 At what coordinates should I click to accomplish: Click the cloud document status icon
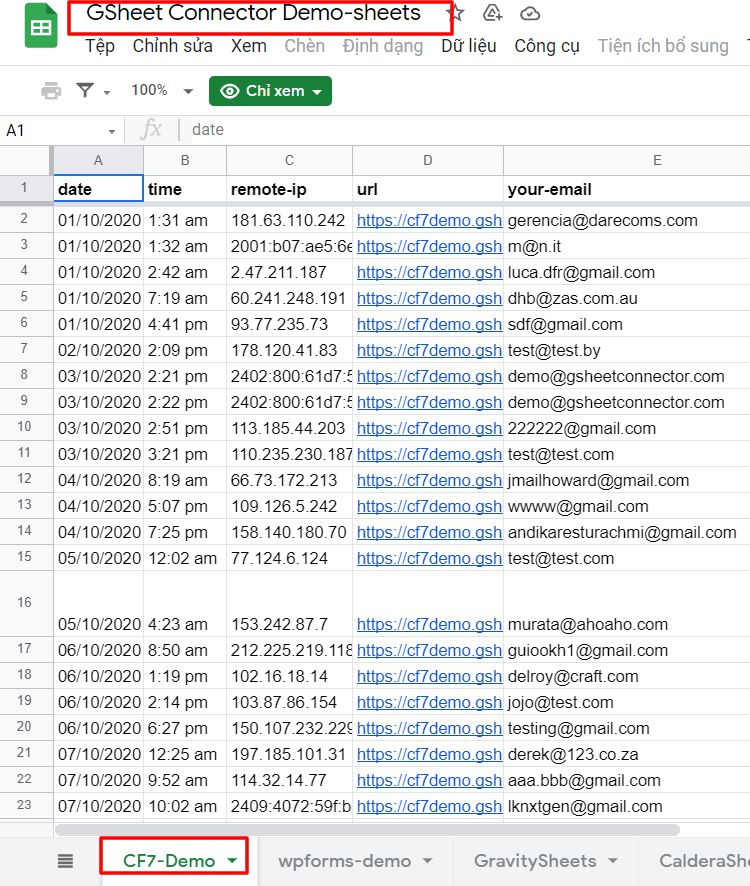[531, 13]
